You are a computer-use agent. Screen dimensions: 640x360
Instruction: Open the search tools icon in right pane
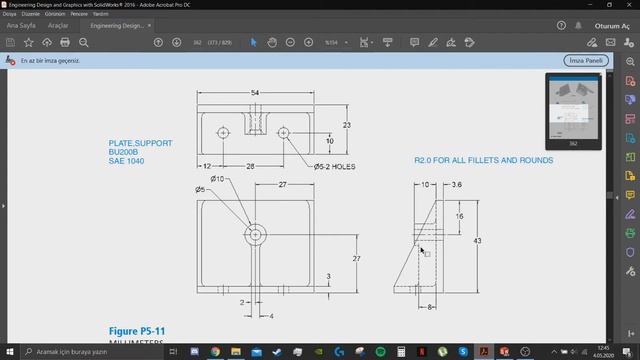(630, 62)
